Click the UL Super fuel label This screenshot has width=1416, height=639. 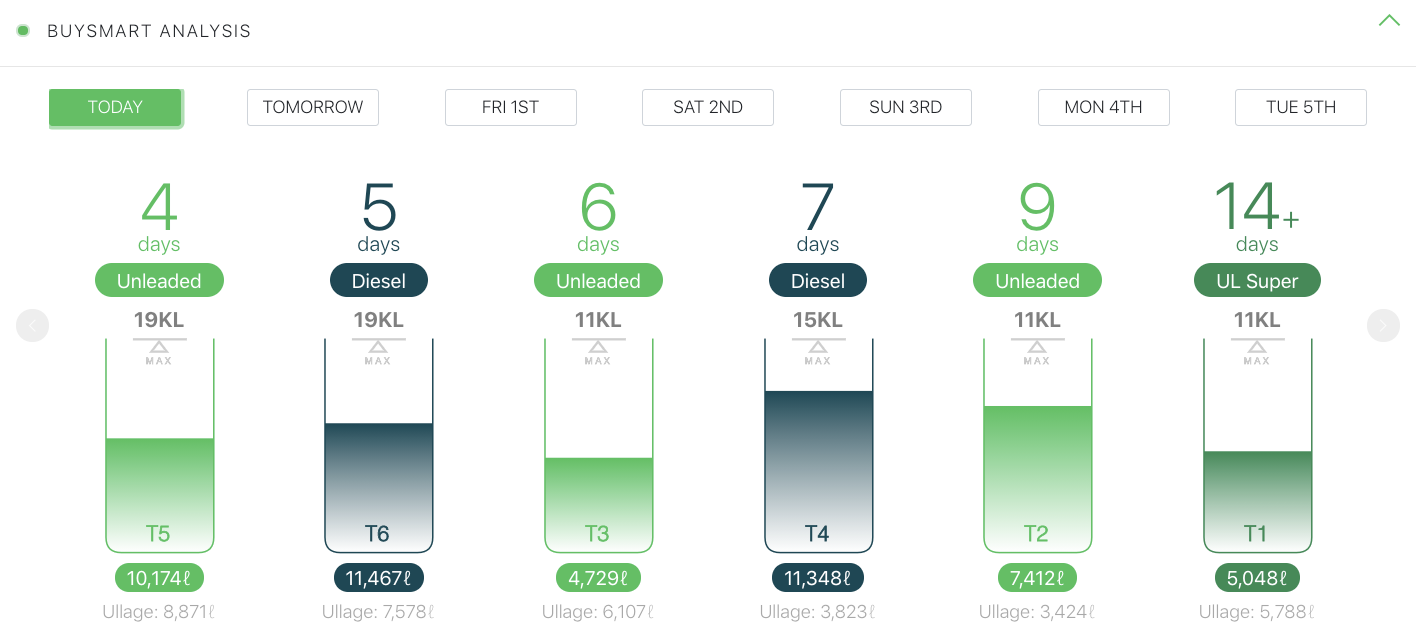[x=1257, y=281]
